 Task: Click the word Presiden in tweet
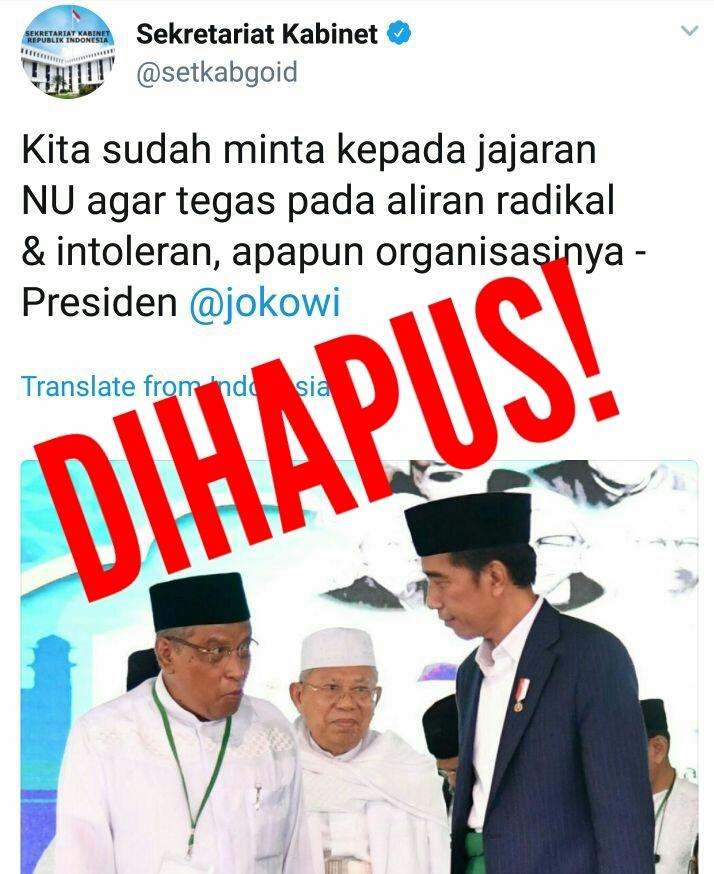99,303
